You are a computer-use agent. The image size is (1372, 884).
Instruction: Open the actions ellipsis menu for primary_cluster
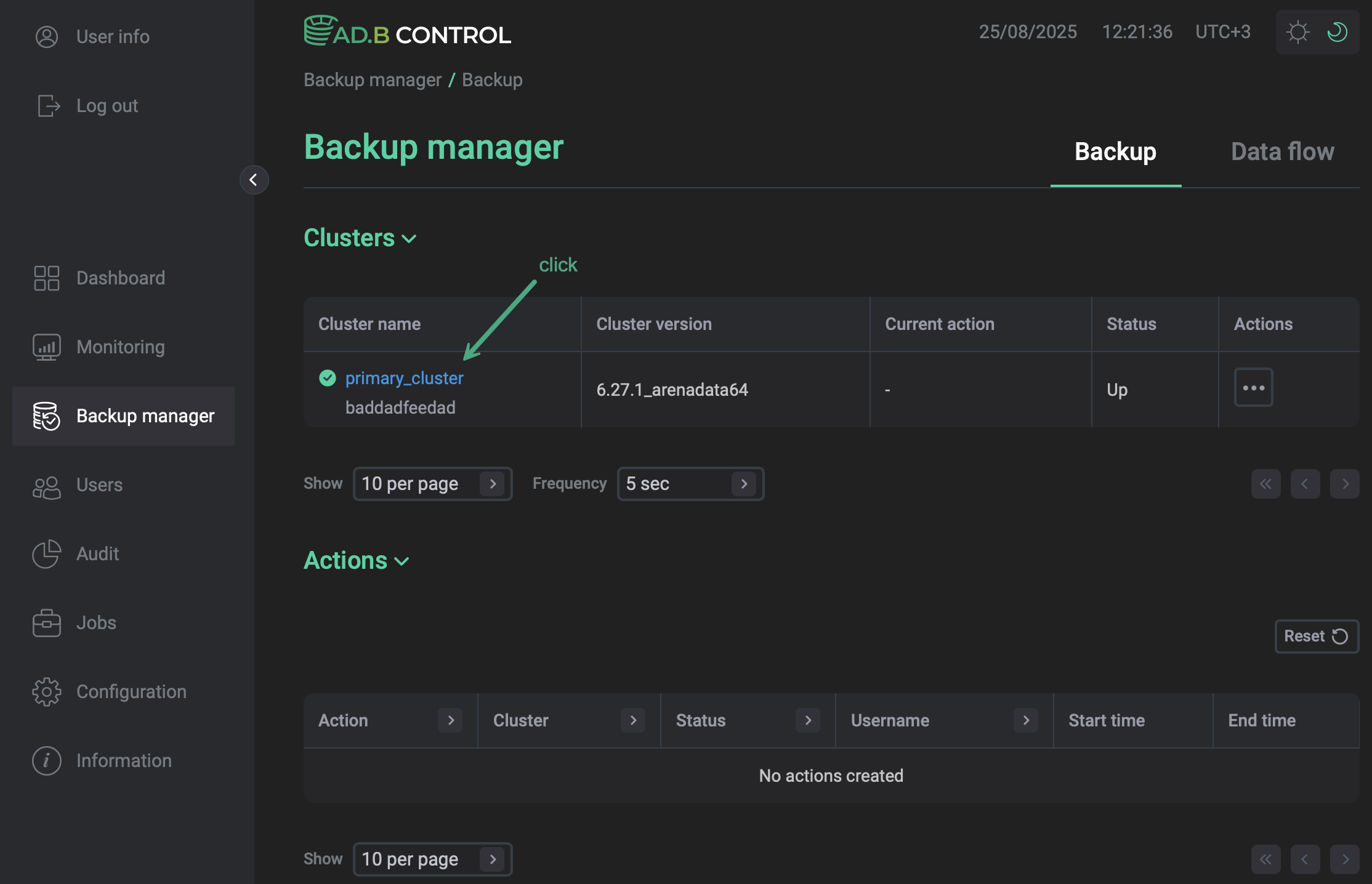1254,388
